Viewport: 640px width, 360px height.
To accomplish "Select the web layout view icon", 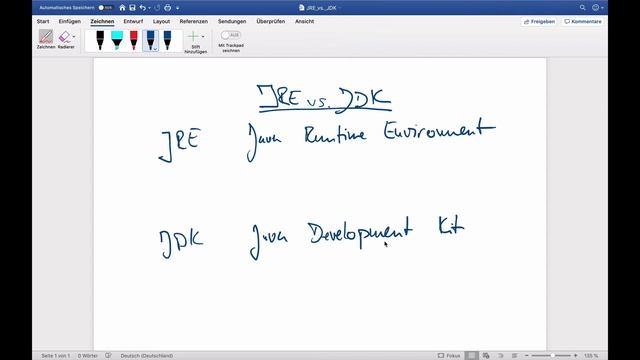I will (x=486, y=356).
